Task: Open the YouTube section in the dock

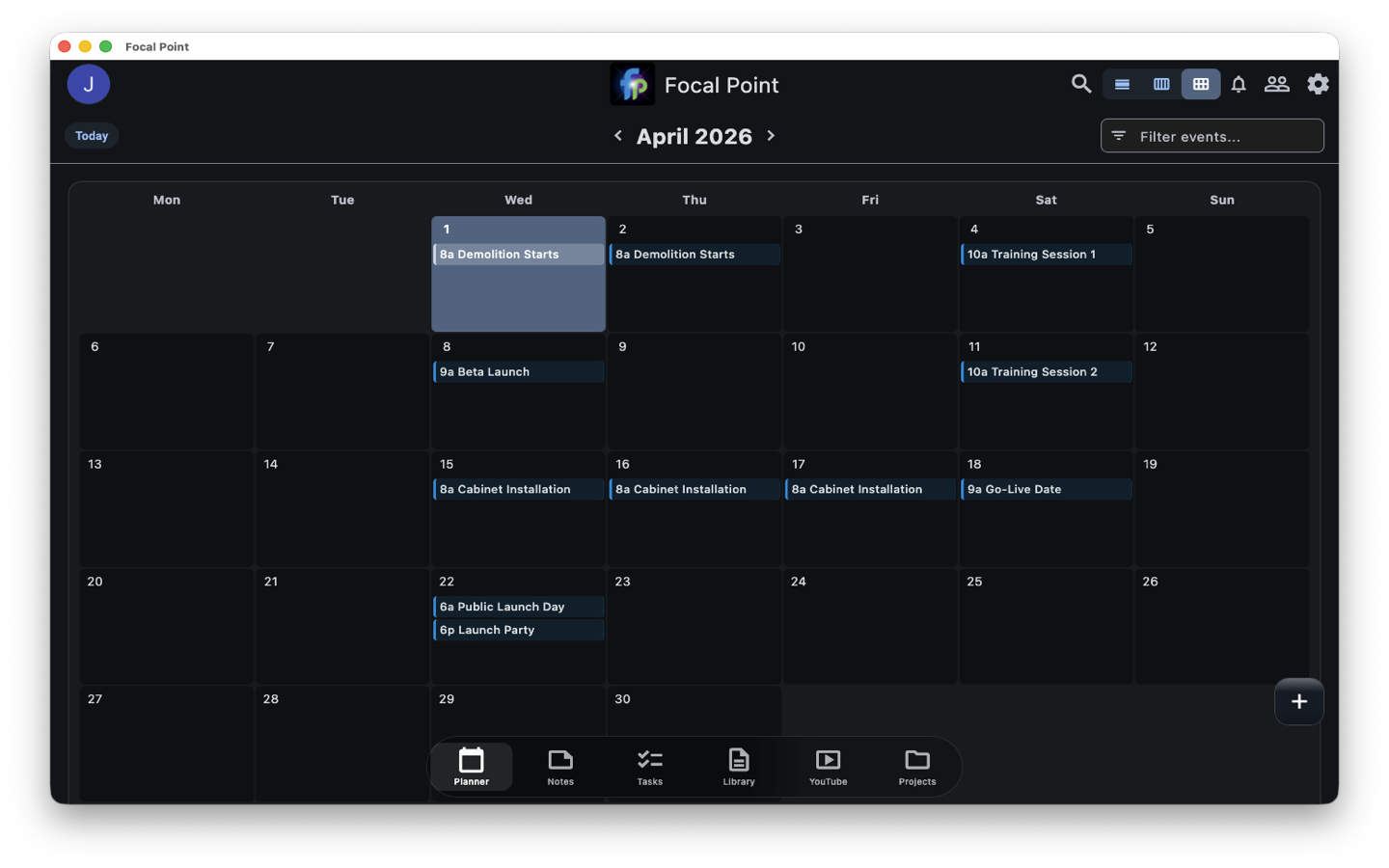Action: [x=828, y=767]
